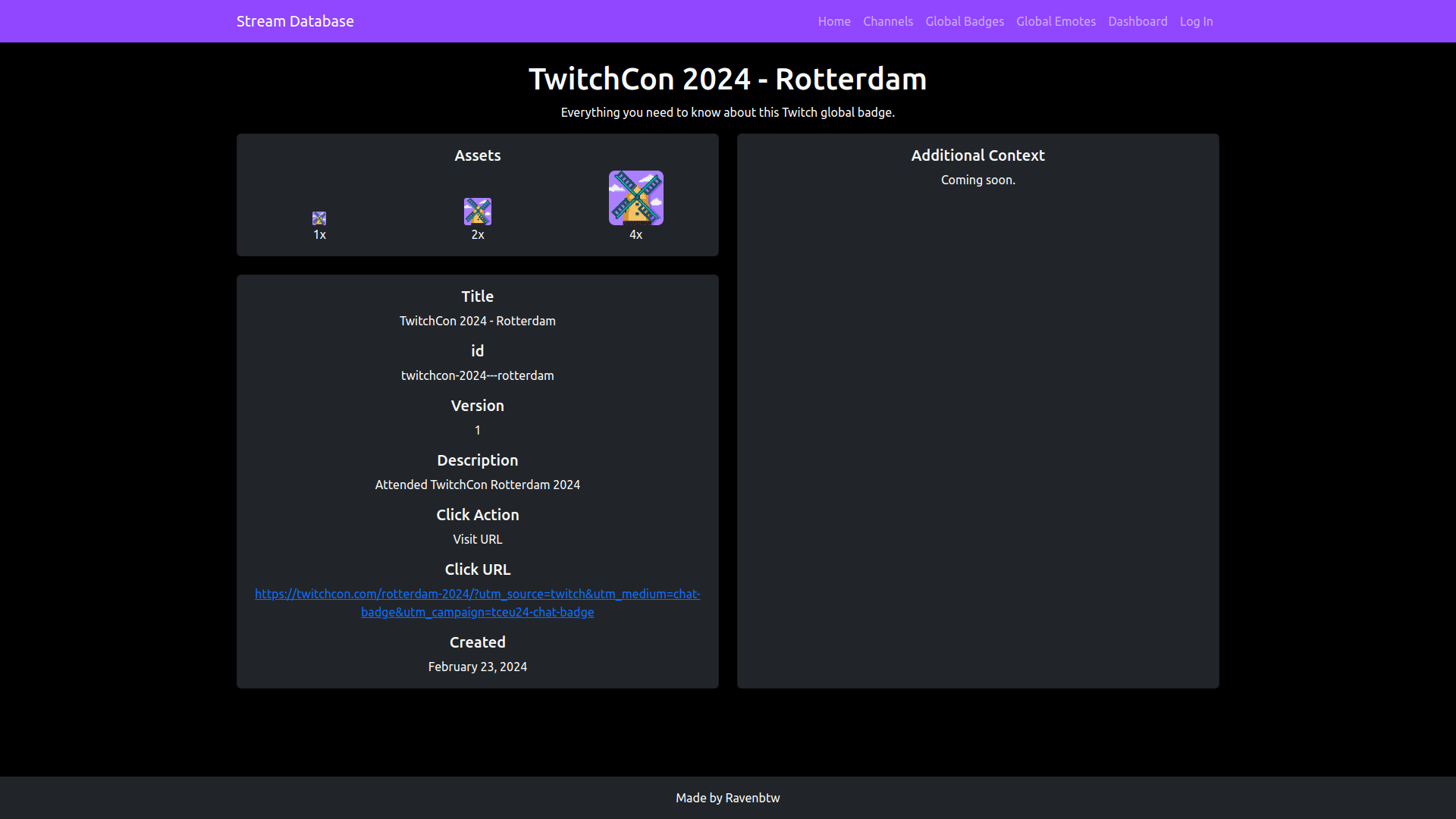This screenshot has height=819, width=1456.
Task: Click the 4x windmill badge image
Action: tap(636, 198)
